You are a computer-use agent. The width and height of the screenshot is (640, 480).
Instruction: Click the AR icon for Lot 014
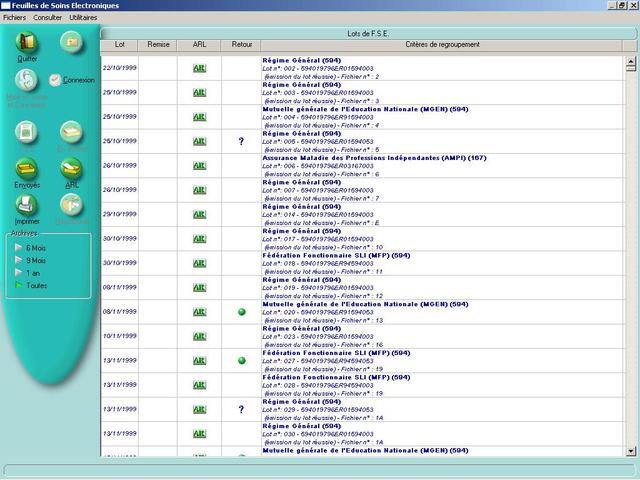click(200, 214)
